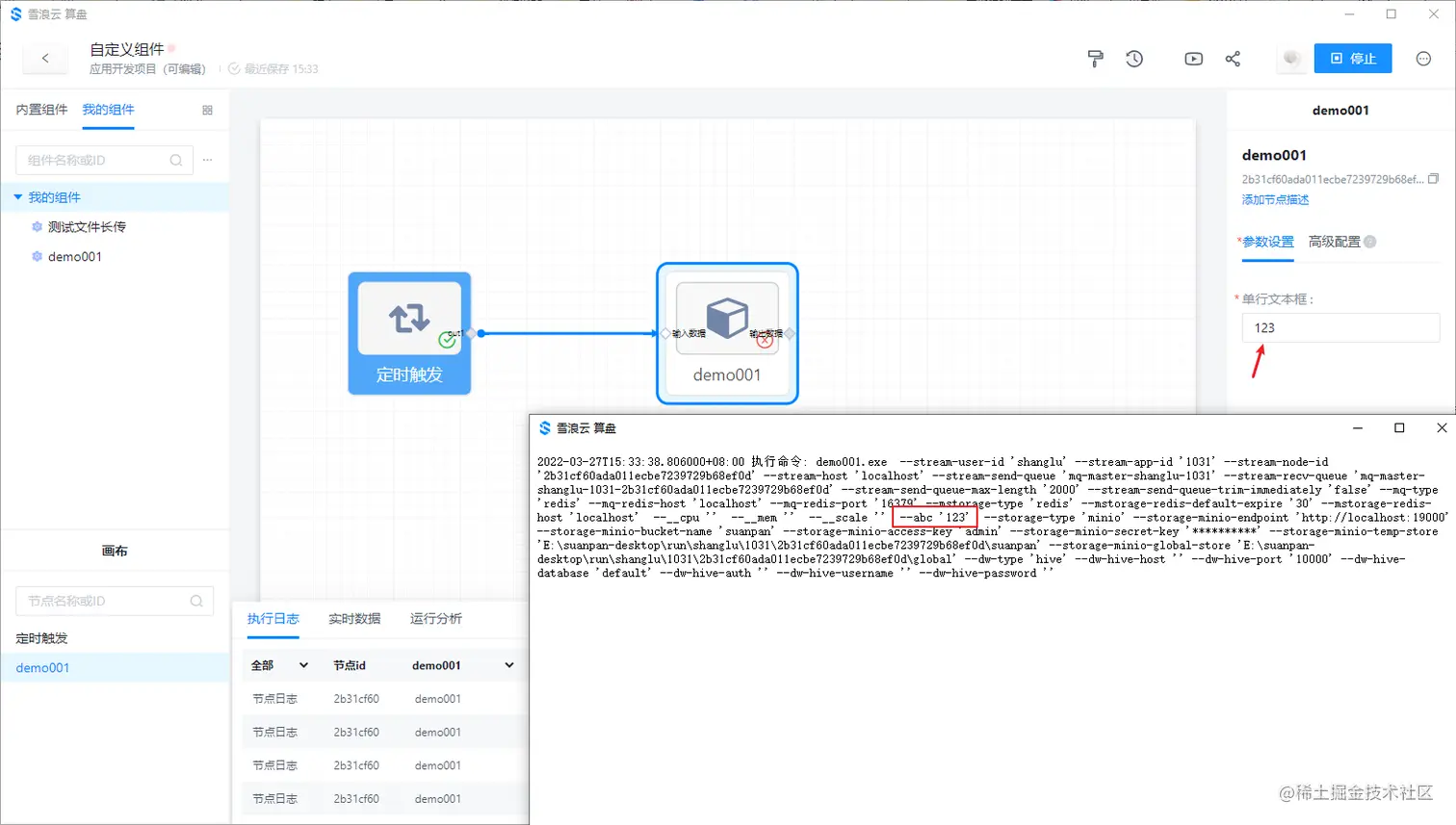
Task: Open the share icon in the header
Action: point(1233,59)
